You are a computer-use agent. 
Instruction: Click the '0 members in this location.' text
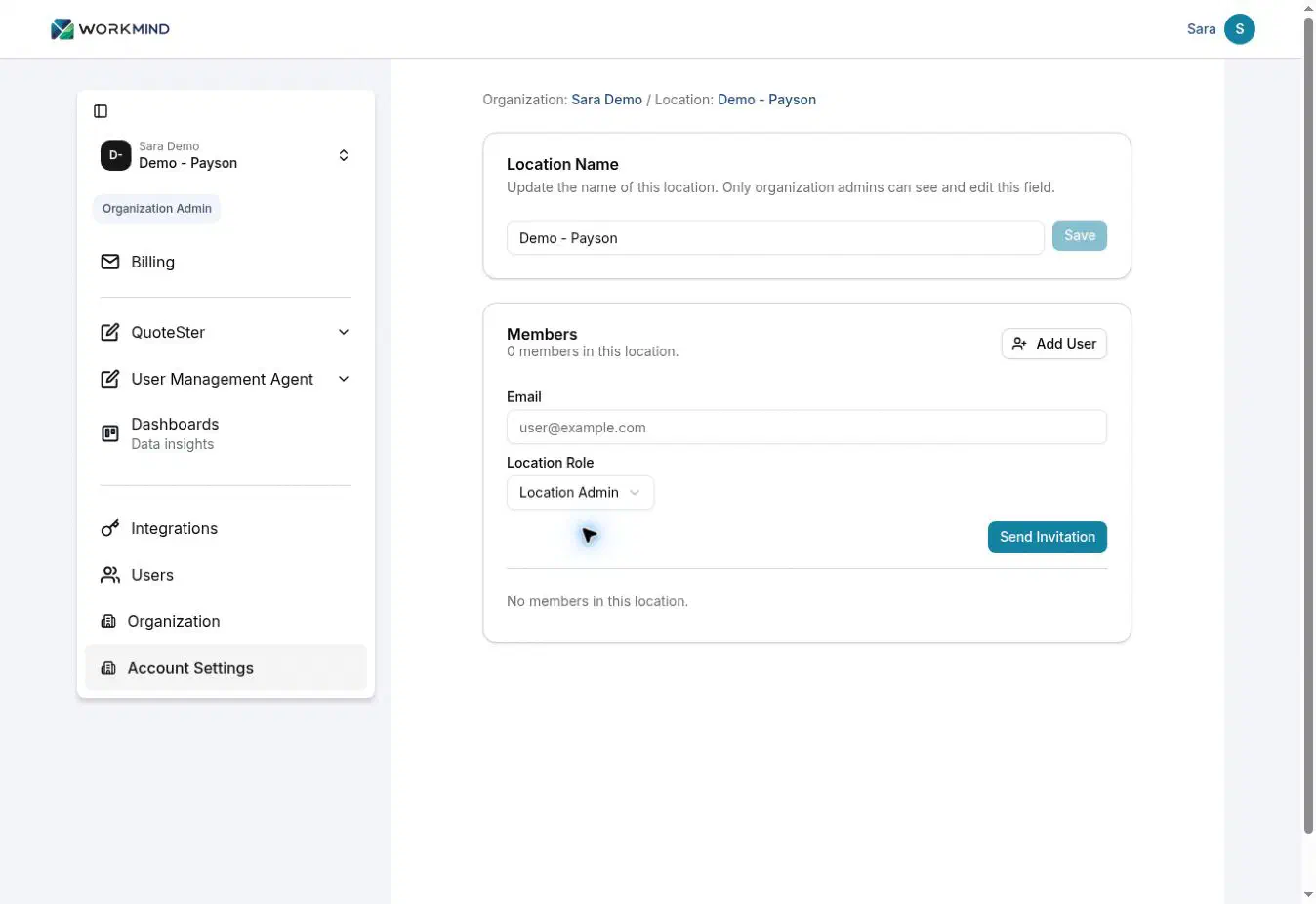coord(593,351)
